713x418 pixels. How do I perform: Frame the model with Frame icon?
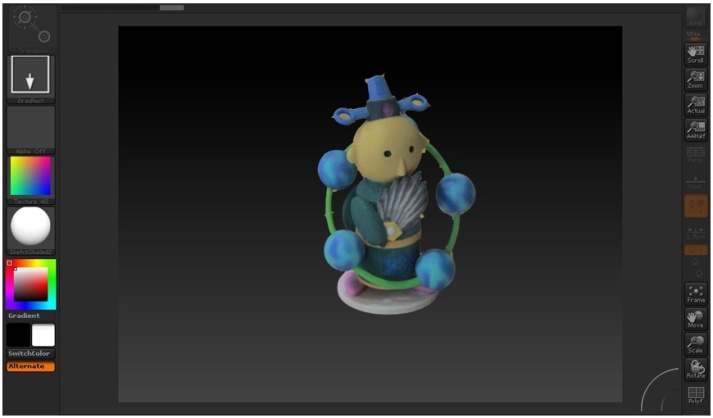(695, 294)
